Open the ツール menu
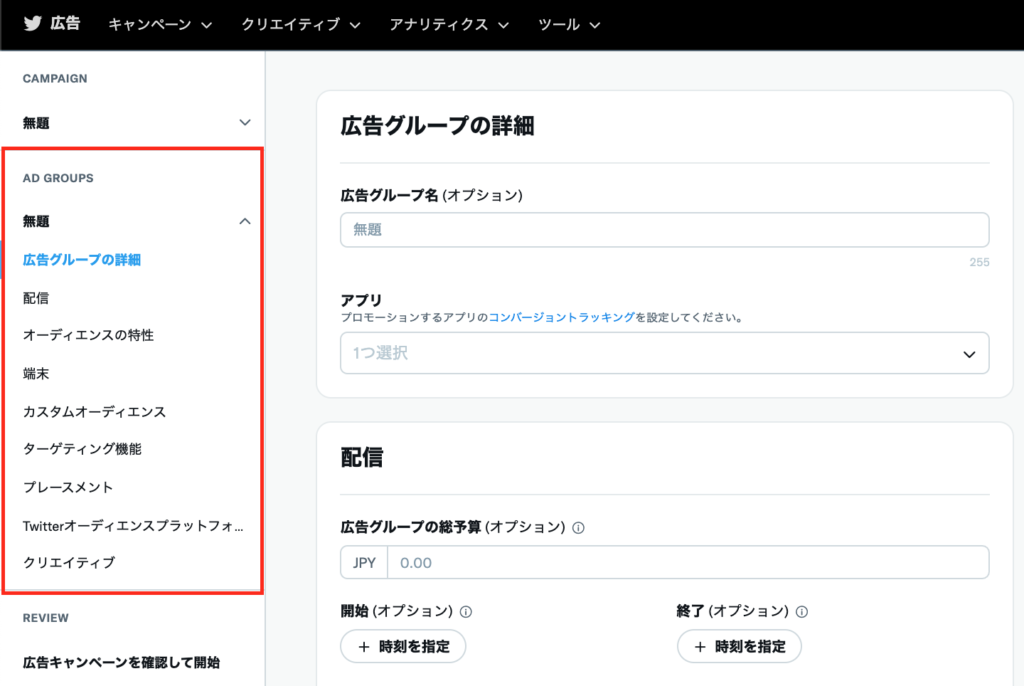Viewport: 1024px width, 686px height. (x=569, y=24)
